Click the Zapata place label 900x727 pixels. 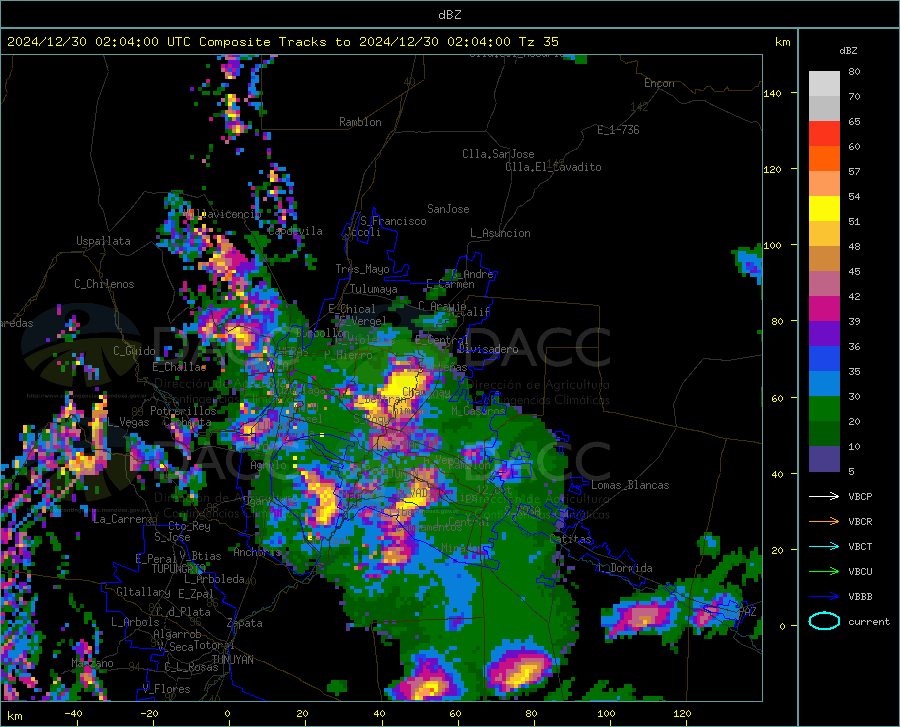click(245, 623)
